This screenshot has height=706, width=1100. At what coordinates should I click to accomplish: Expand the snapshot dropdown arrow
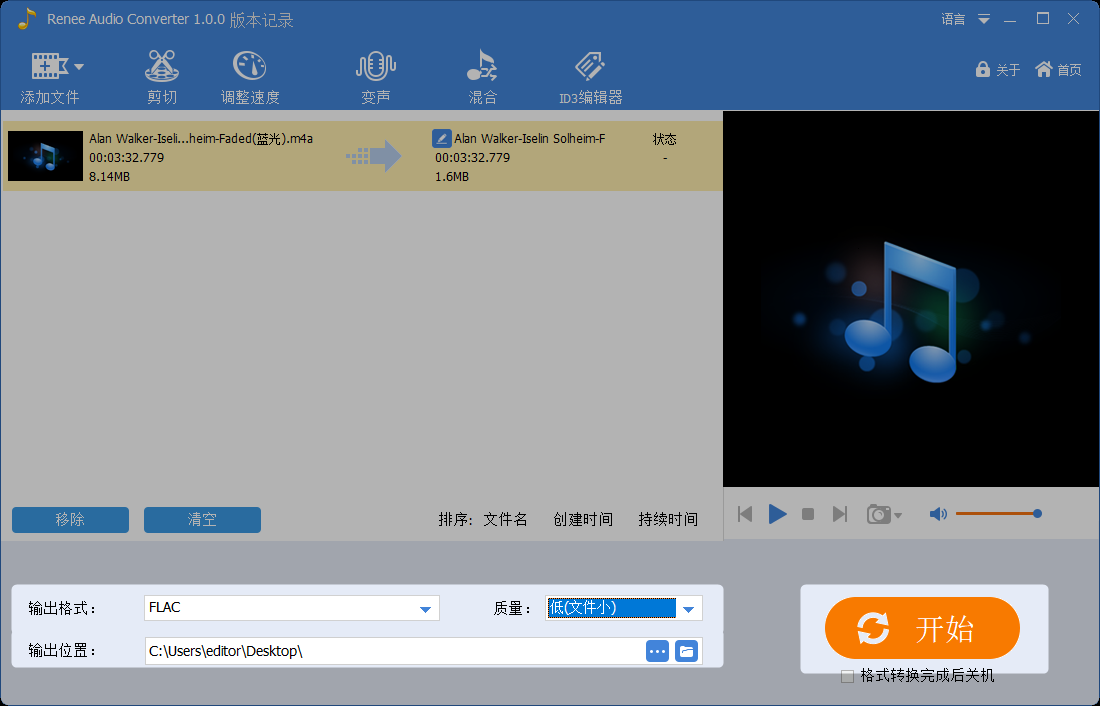tap(898, 516)
